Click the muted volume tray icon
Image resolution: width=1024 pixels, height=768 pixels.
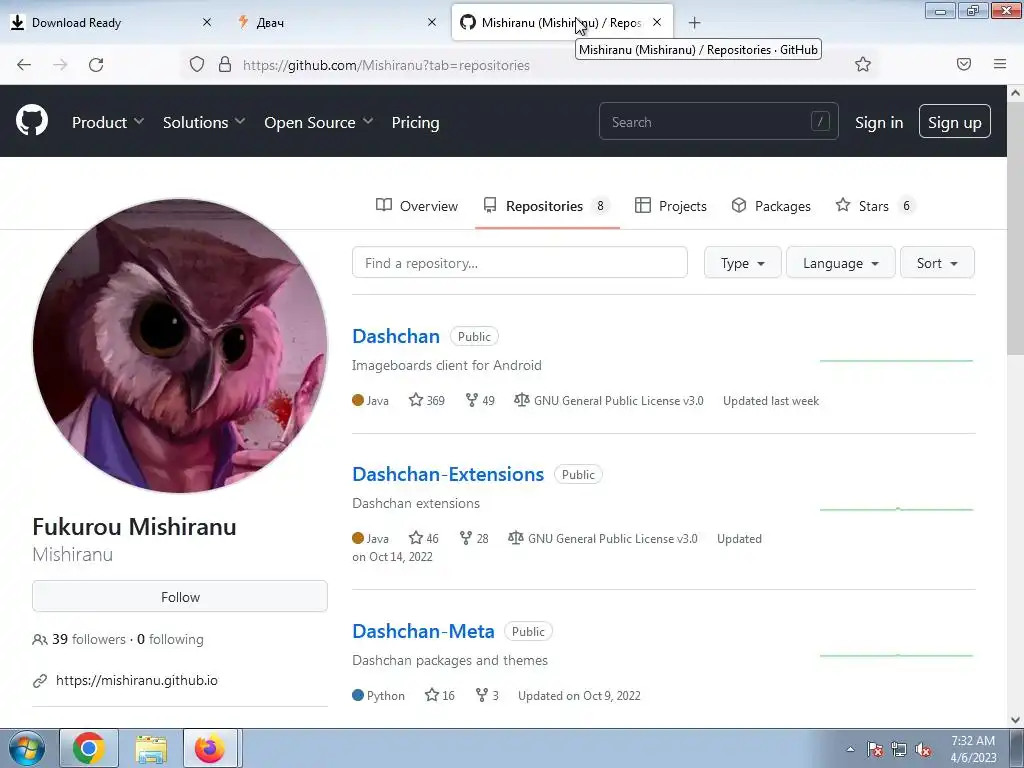point(923,749)
